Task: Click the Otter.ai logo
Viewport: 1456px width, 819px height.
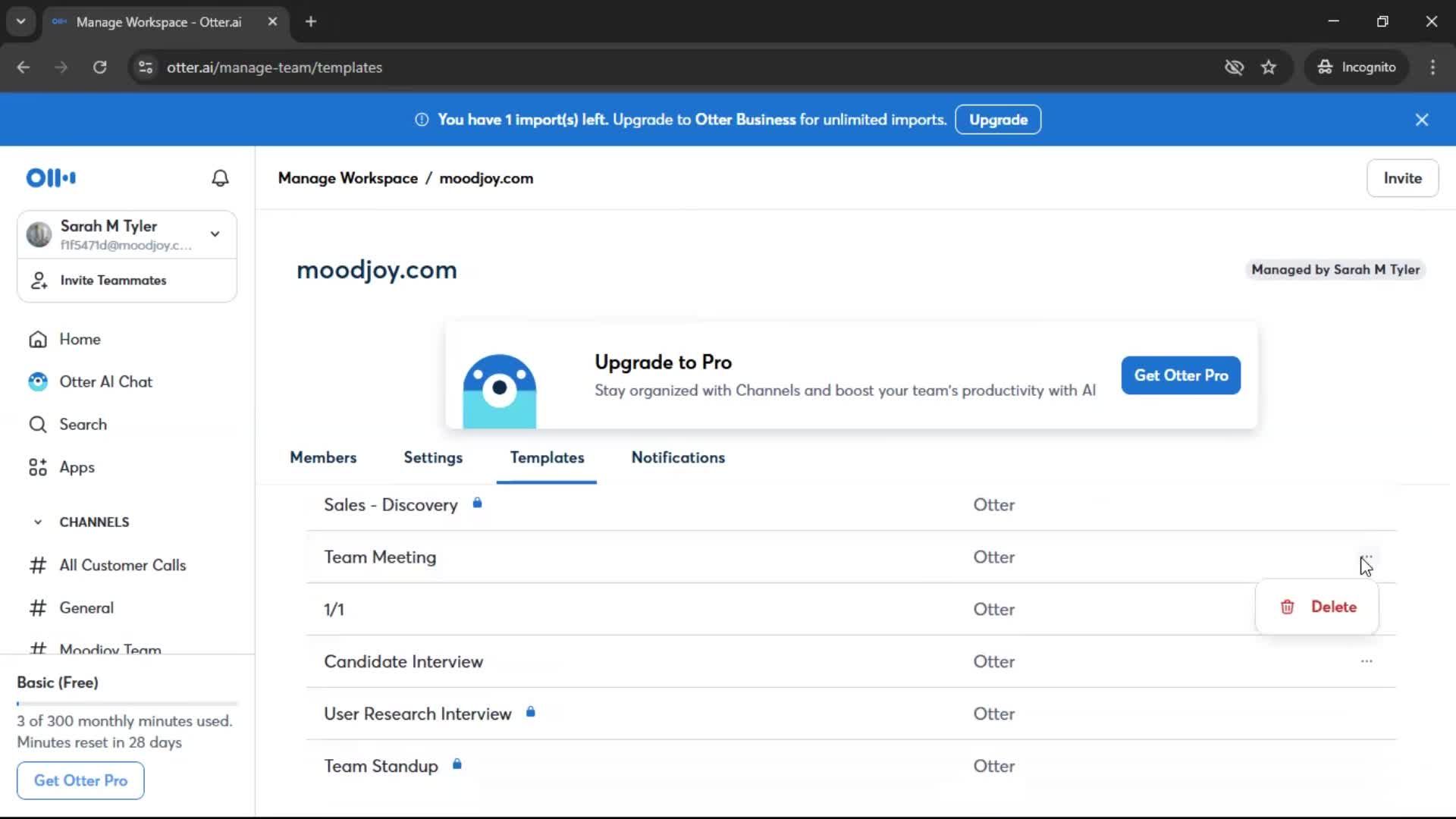Action: tap(51, 178)
